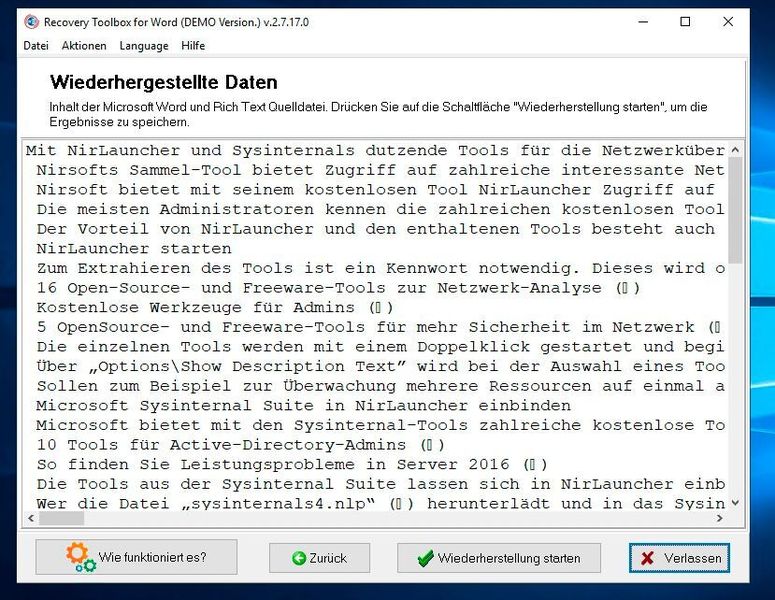Start recovery with Wiederherstellung starten
Image resolution: width=775 pixels, height=600 pixels.
point(499,558)
